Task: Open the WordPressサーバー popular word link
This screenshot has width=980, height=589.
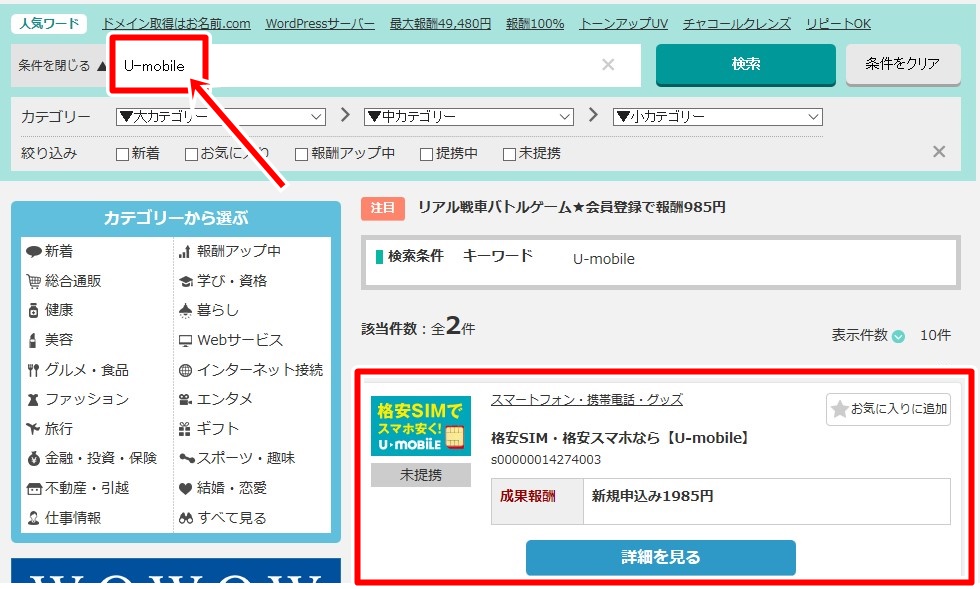Action: click(320, 24)
